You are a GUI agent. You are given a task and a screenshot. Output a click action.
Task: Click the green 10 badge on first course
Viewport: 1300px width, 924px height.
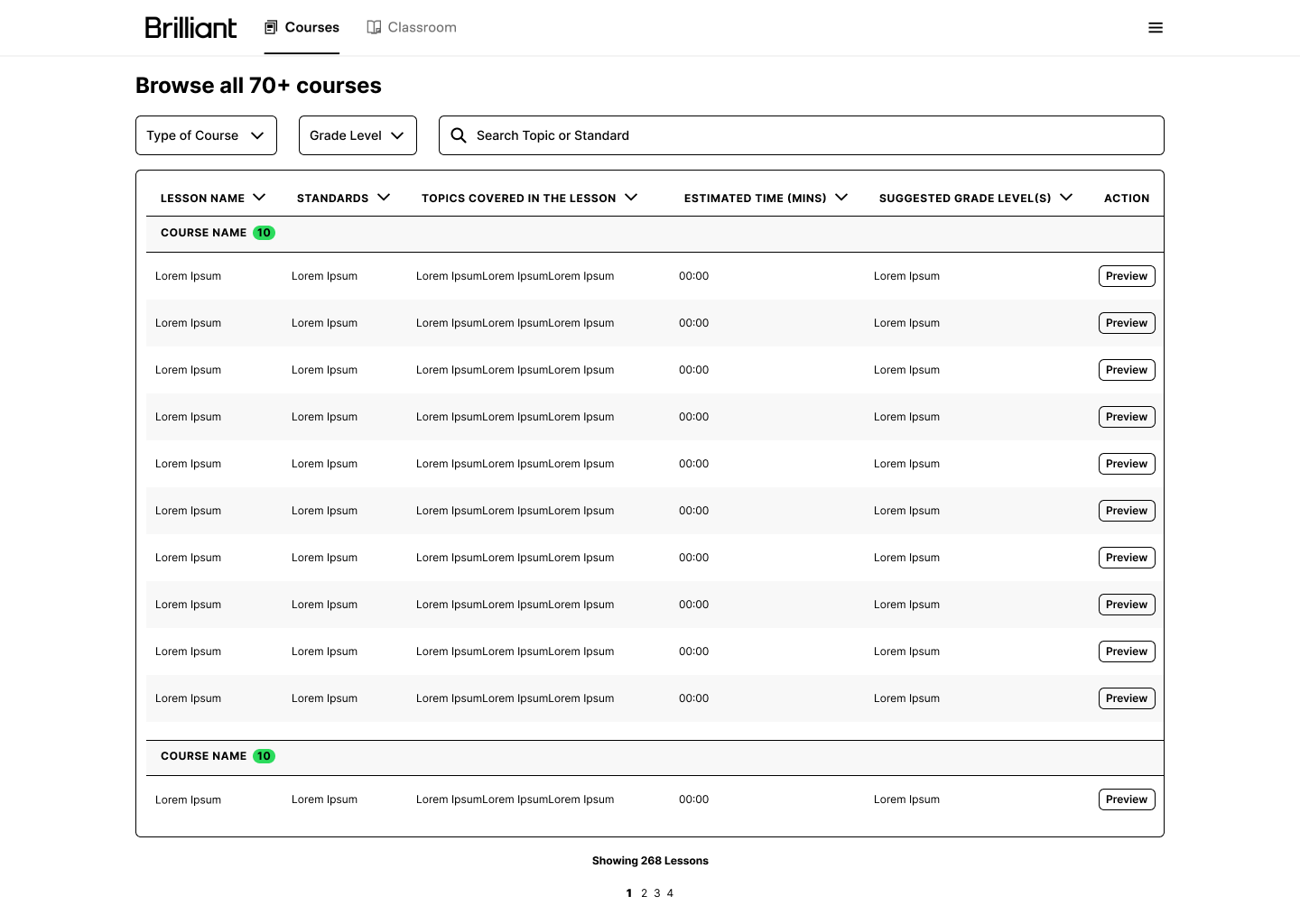tap(264, 233)
